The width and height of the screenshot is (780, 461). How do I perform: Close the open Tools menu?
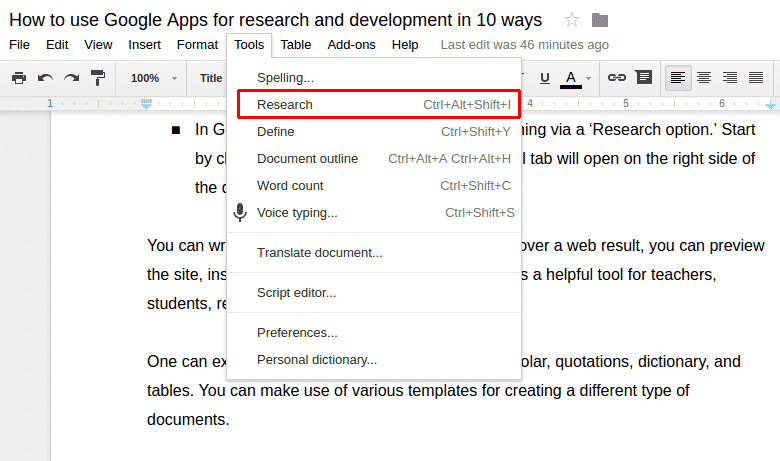pyautogui.click(x=249, y=45)
